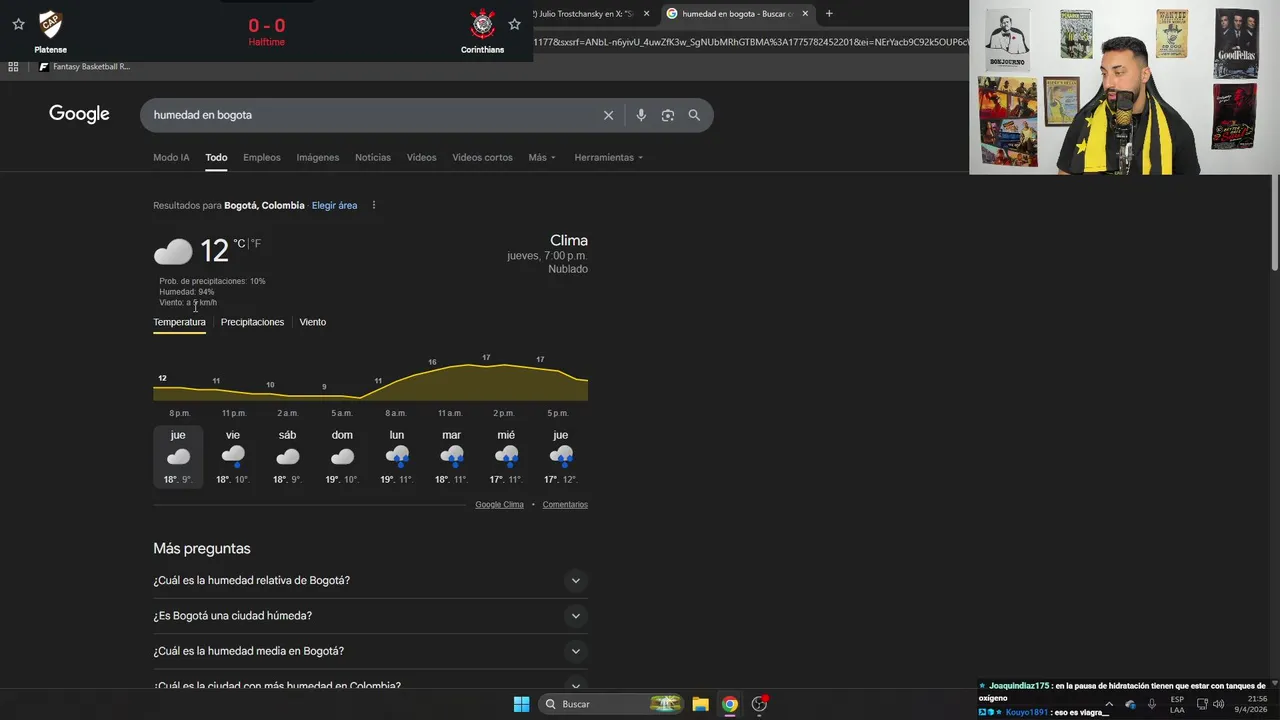Open the Fantasy Basketball bookmark
This screenshot has height=720, width=1280.
pyautogui.click(x=85, y=67)
